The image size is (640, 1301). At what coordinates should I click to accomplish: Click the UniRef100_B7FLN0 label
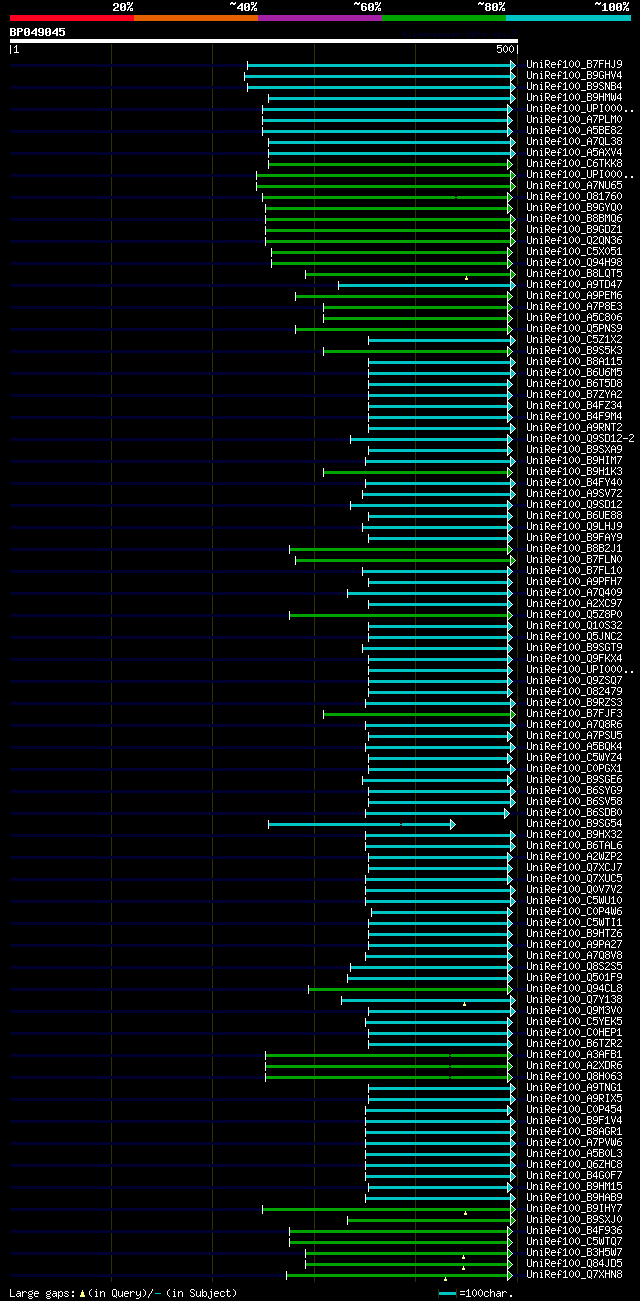tap(574, 559)
